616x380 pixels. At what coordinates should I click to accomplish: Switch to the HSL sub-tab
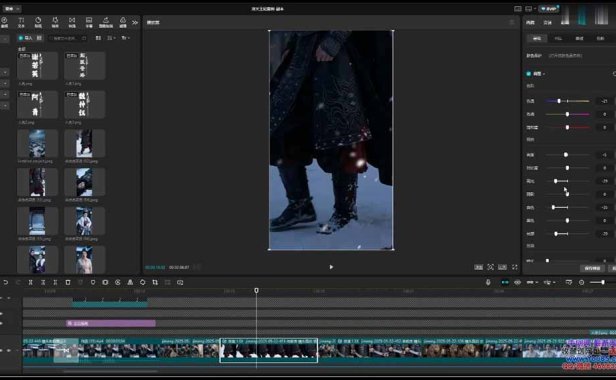click(x=558, y=38)
